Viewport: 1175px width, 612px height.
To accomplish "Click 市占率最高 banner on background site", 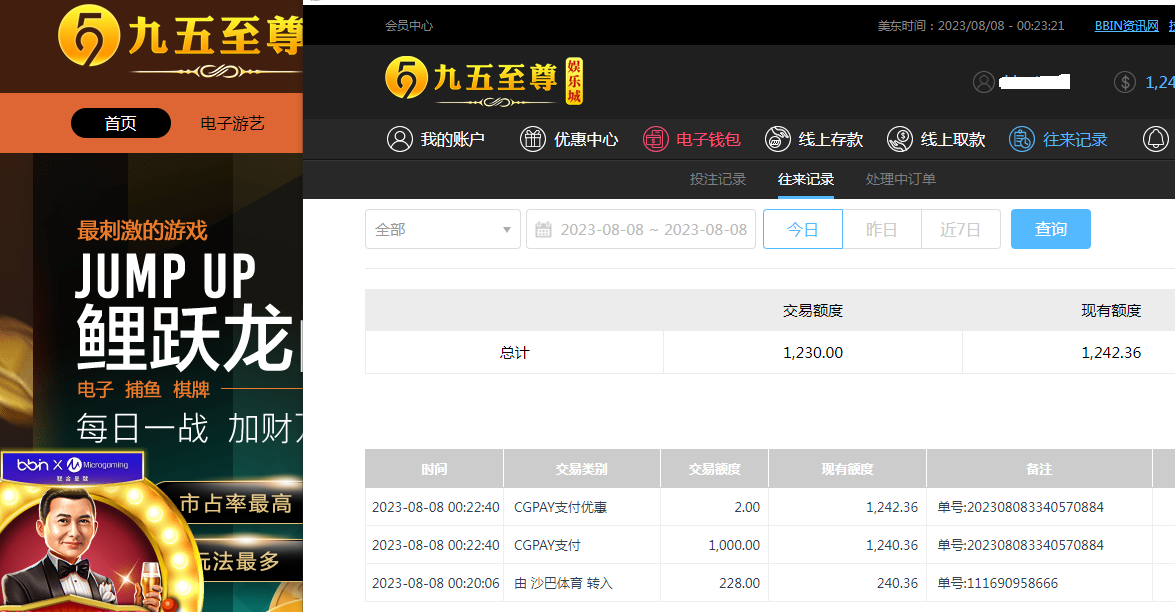I will (x=235, y=503).
